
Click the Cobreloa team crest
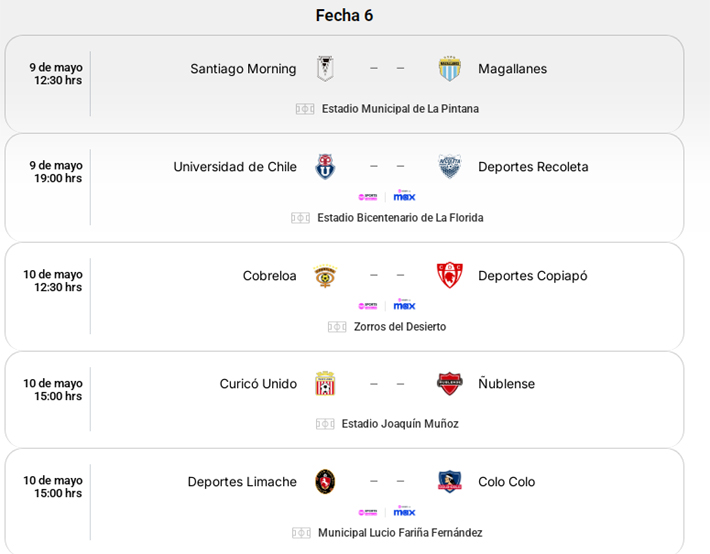pos(325,276)
